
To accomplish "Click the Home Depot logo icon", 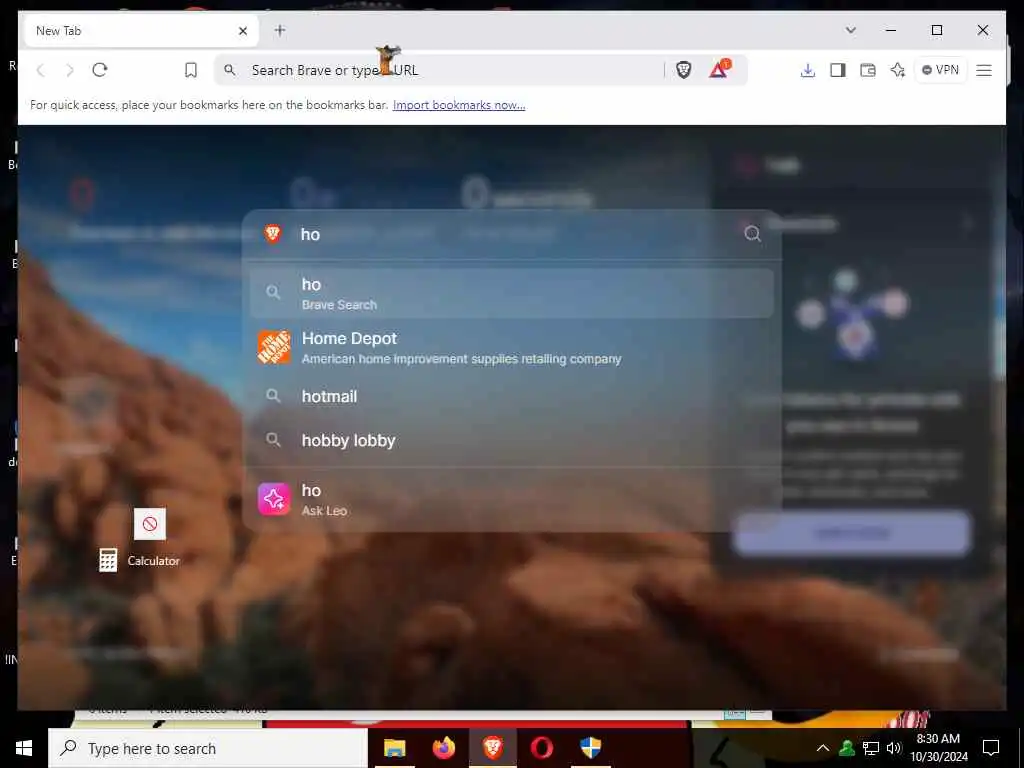I will click(274, 347).
